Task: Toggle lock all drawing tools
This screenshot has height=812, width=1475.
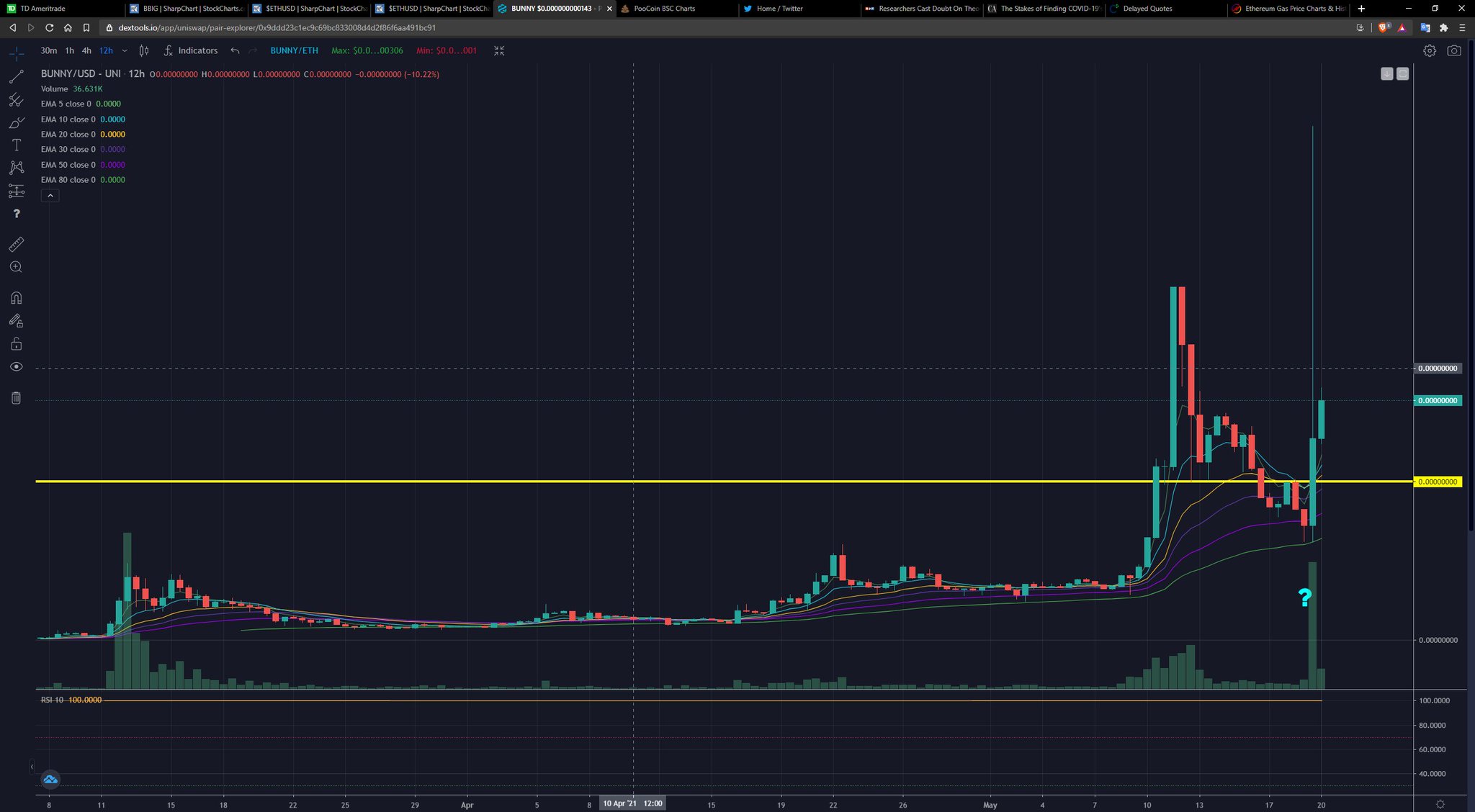Action: 16,344
